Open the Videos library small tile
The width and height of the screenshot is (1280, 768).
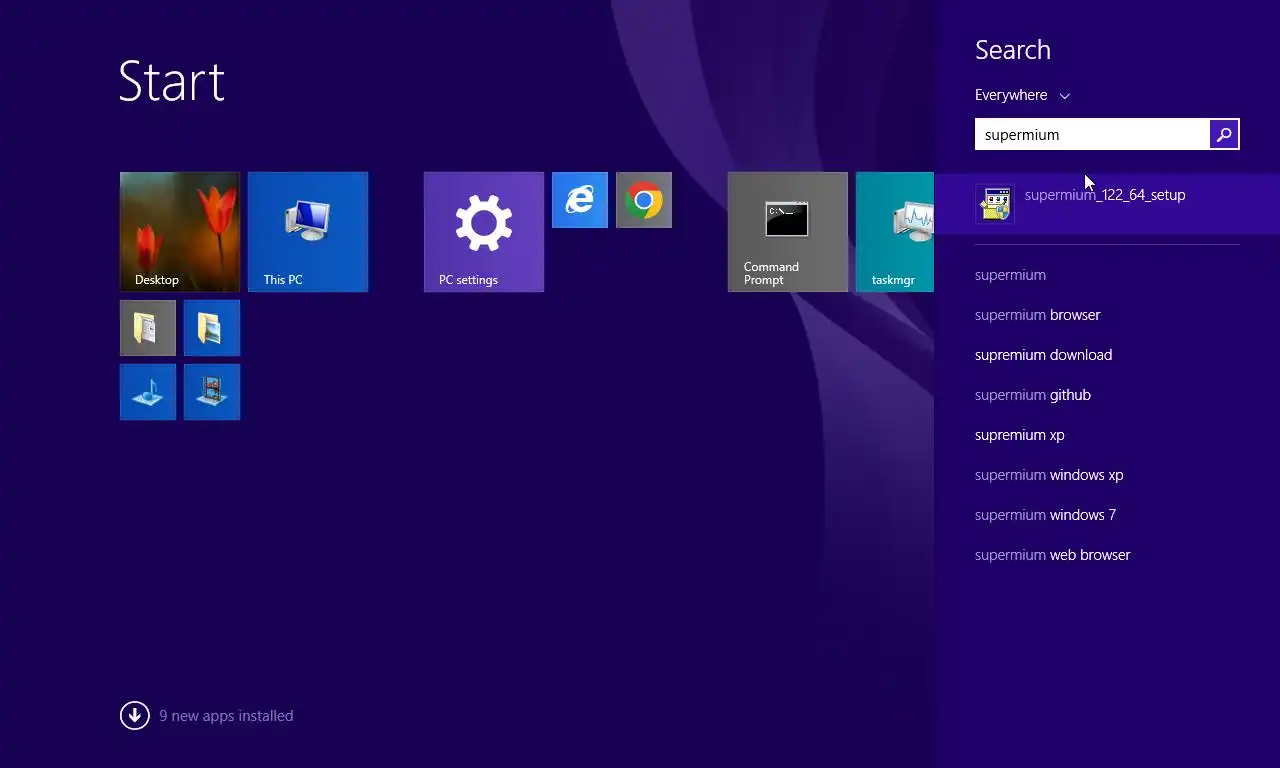coord(212,392)
